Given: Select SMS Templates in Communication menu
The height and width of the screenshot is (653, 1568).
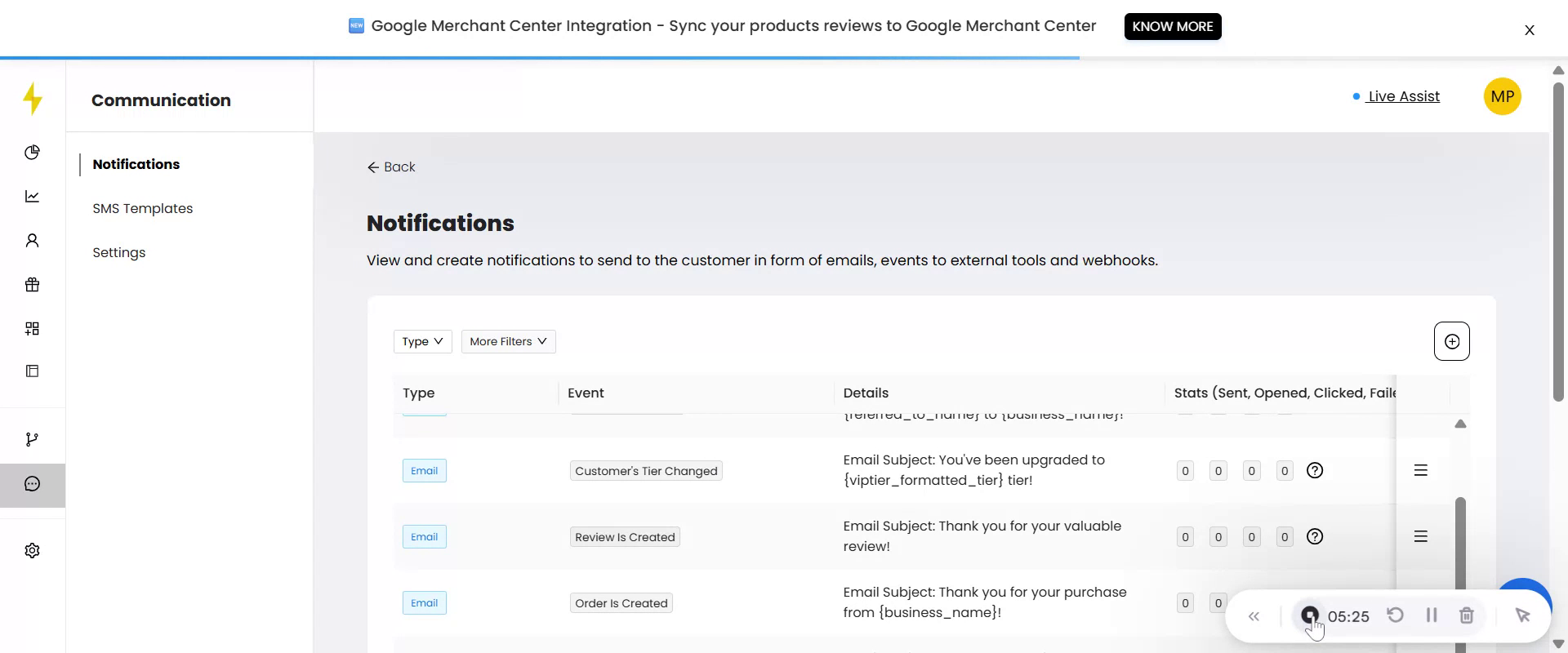Looking at the screenshot, I should pos(143,208).
